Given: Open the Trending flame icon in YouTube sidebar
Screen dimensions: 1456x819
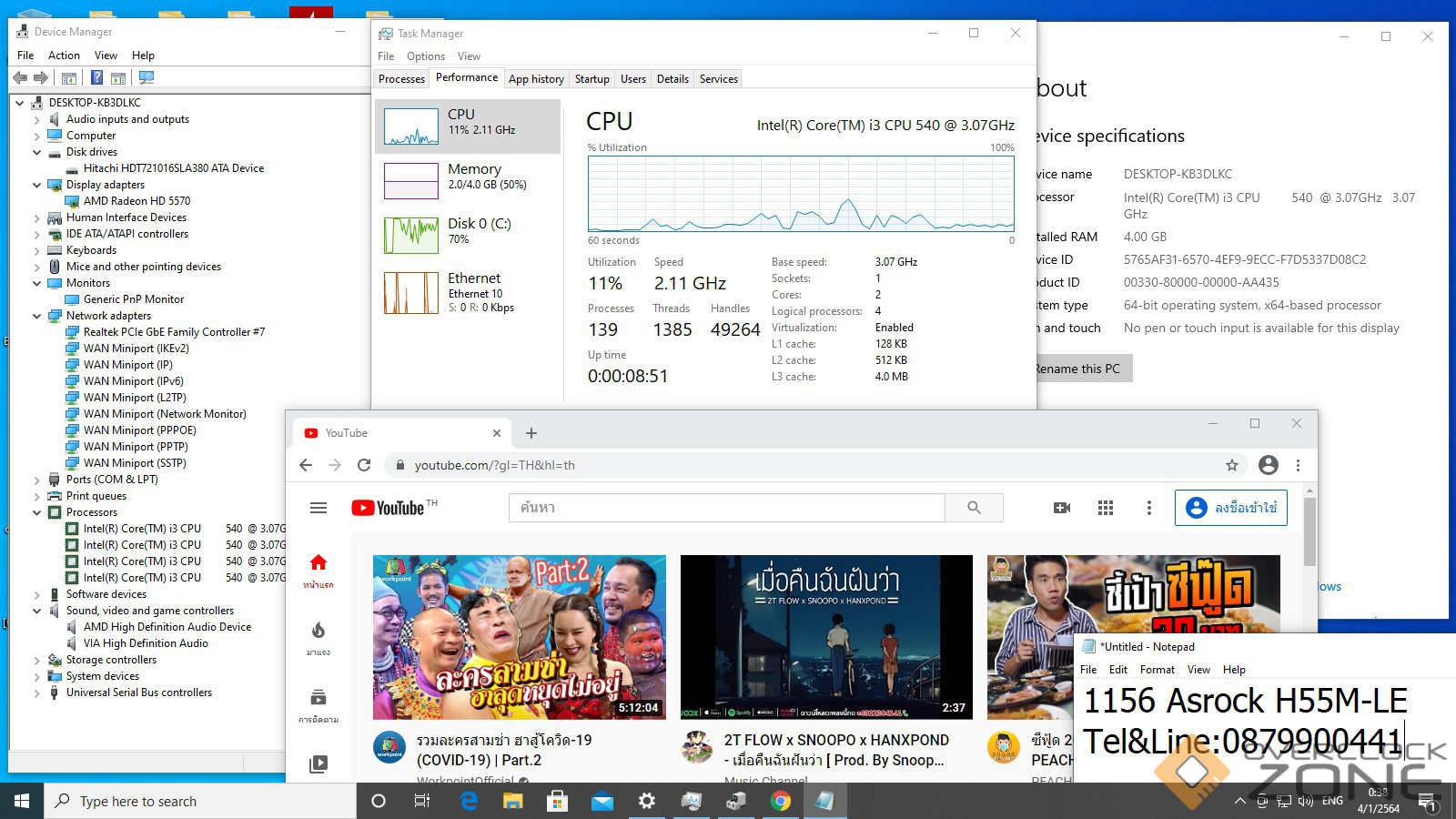Looking at the screenshot, I should (x=318, y=631).
